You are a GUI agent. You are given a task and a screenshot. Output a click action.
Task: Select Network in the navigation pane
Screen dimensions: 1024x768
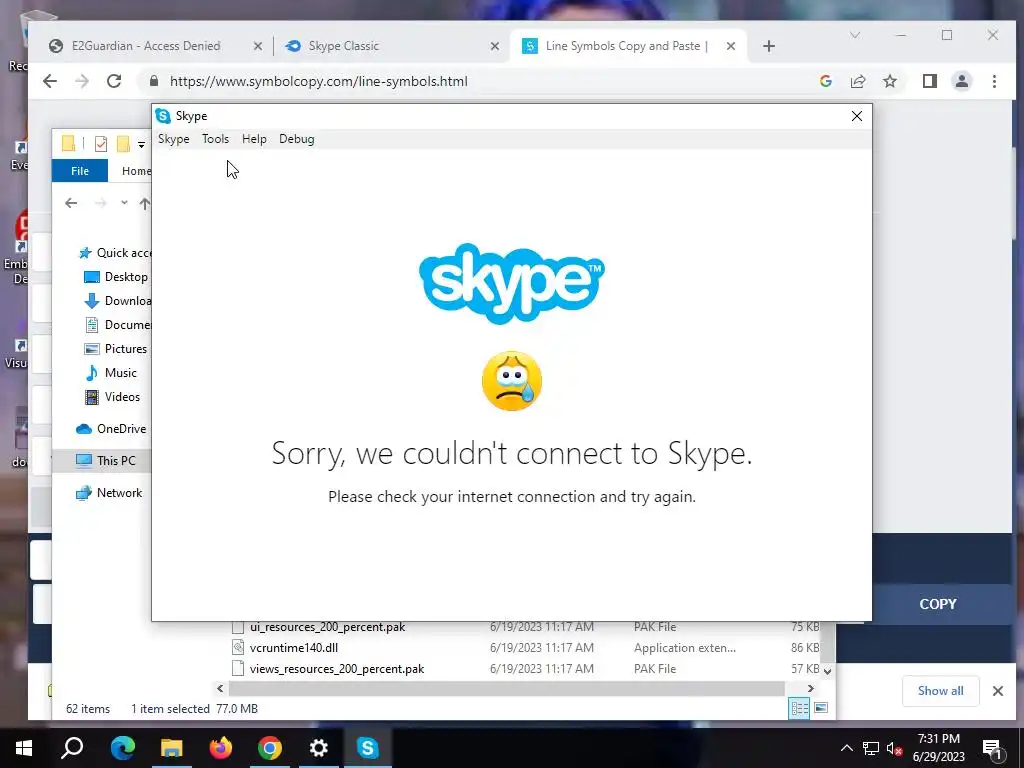tap(108, 493)
